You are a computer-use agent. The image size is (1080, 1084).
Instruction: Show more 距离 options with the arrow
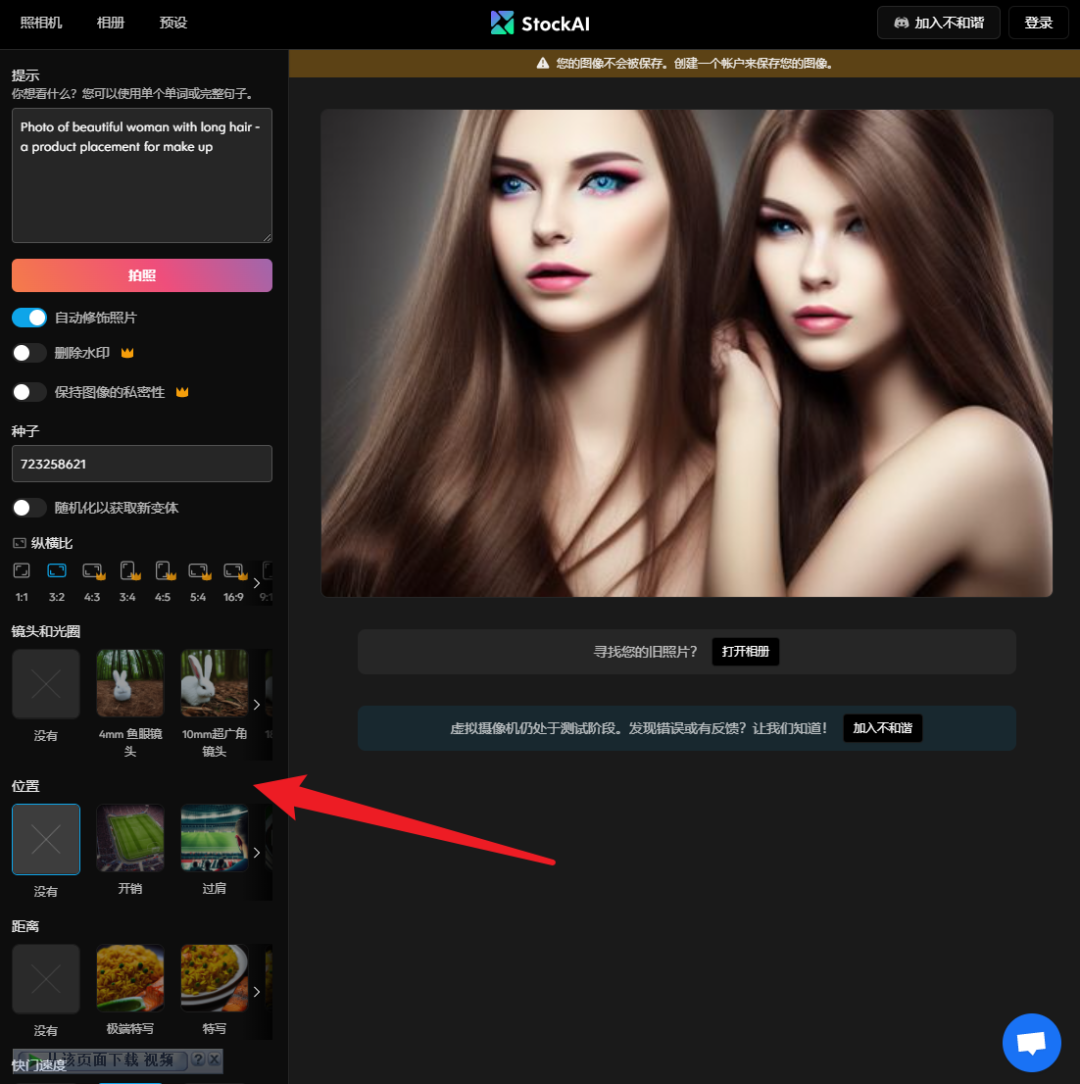point(257,992)
